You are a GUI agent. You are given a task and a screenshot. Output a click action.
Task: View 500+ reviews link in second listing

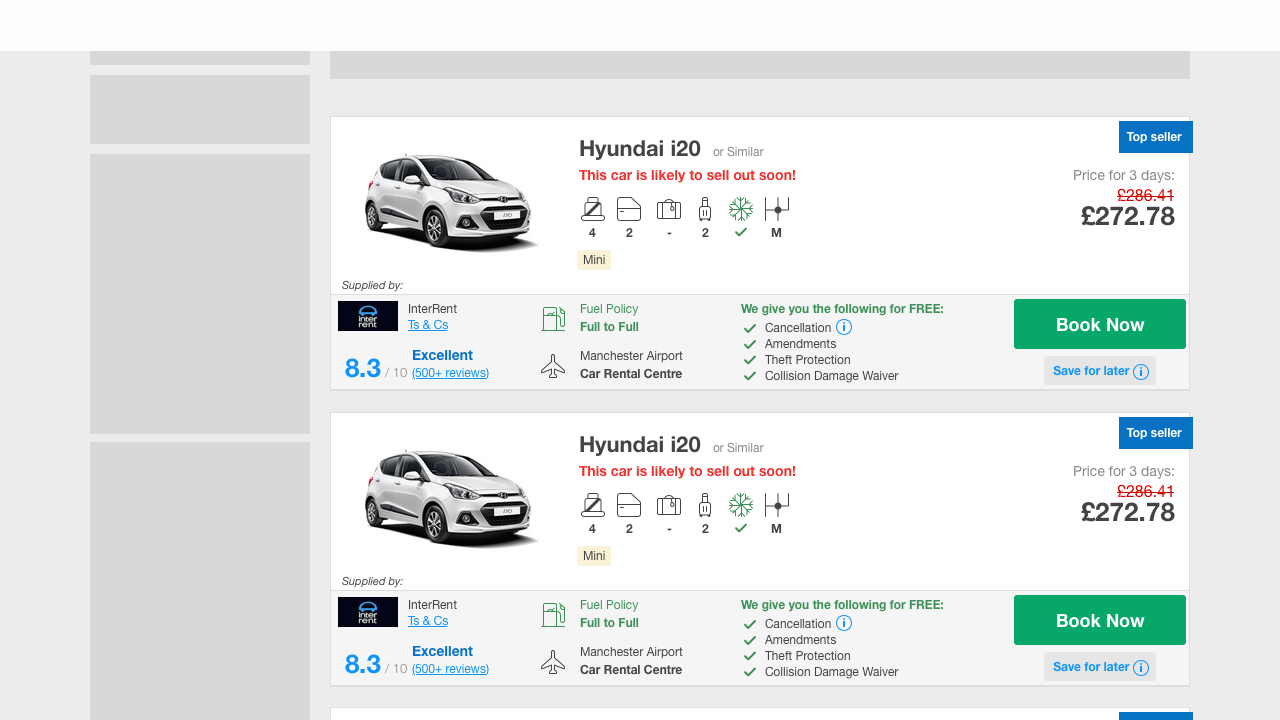click(450, 669)
